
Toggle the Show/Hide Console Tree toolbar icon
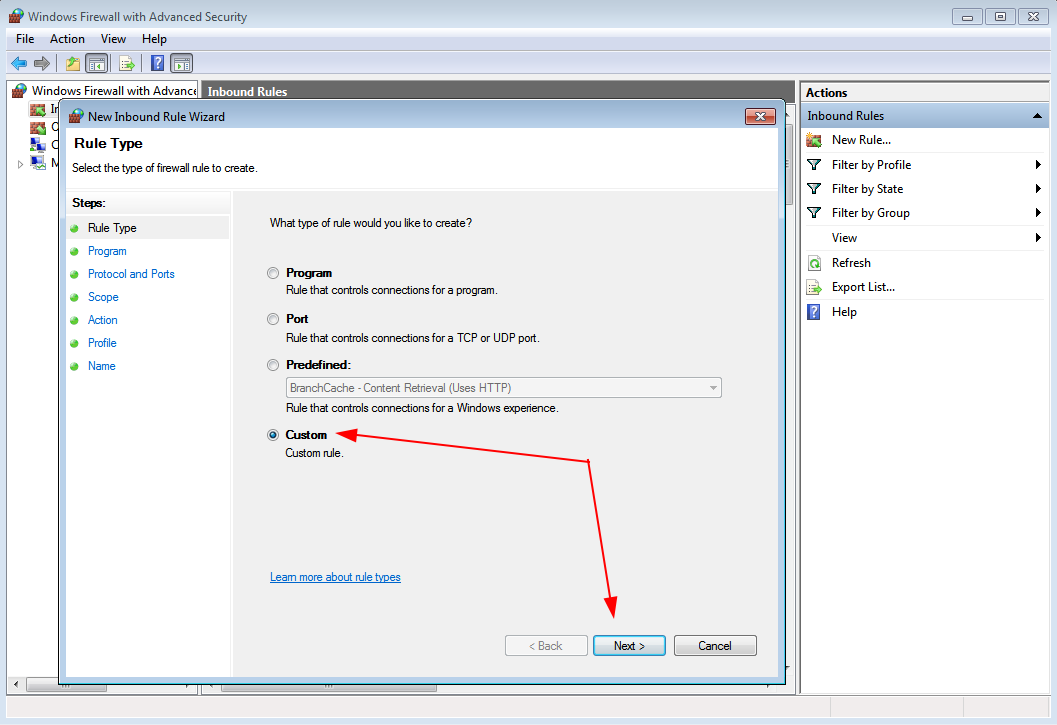tap(97, 64)
